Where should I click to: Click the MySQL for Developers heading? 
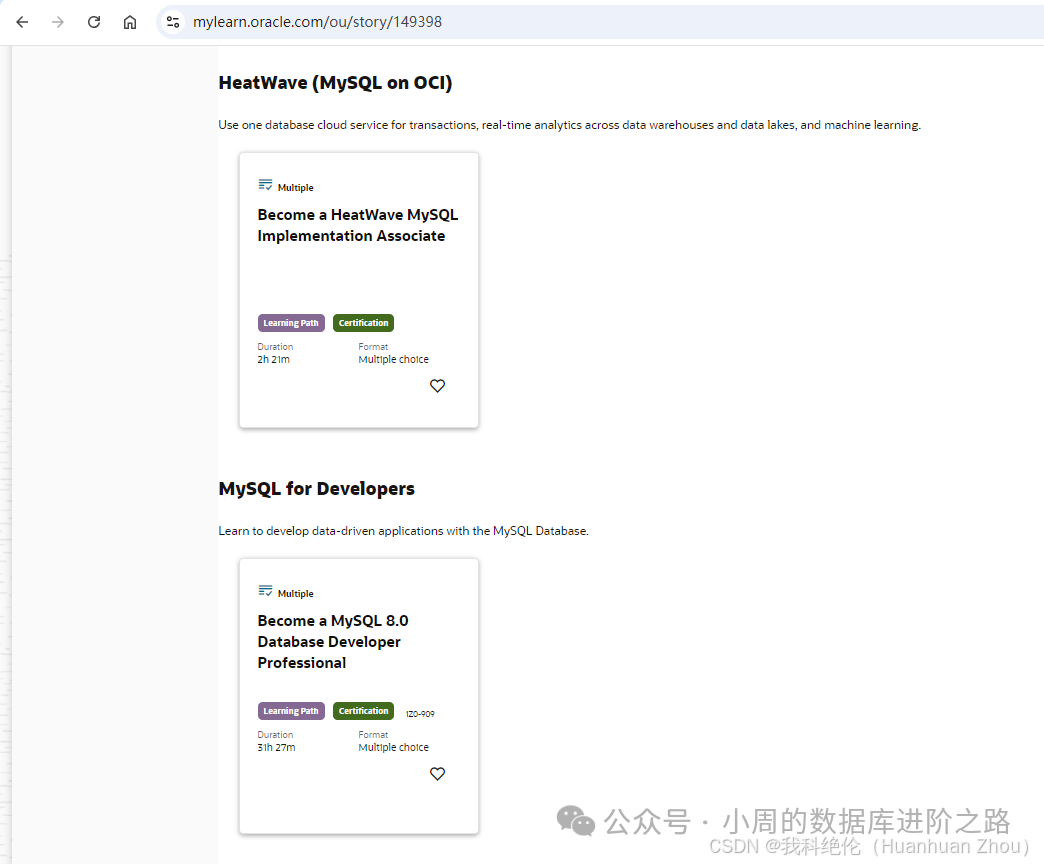point(316,489)
